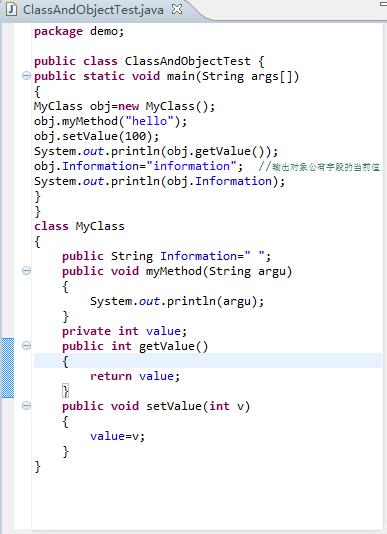Minimize the editor pane

point(383,4)
